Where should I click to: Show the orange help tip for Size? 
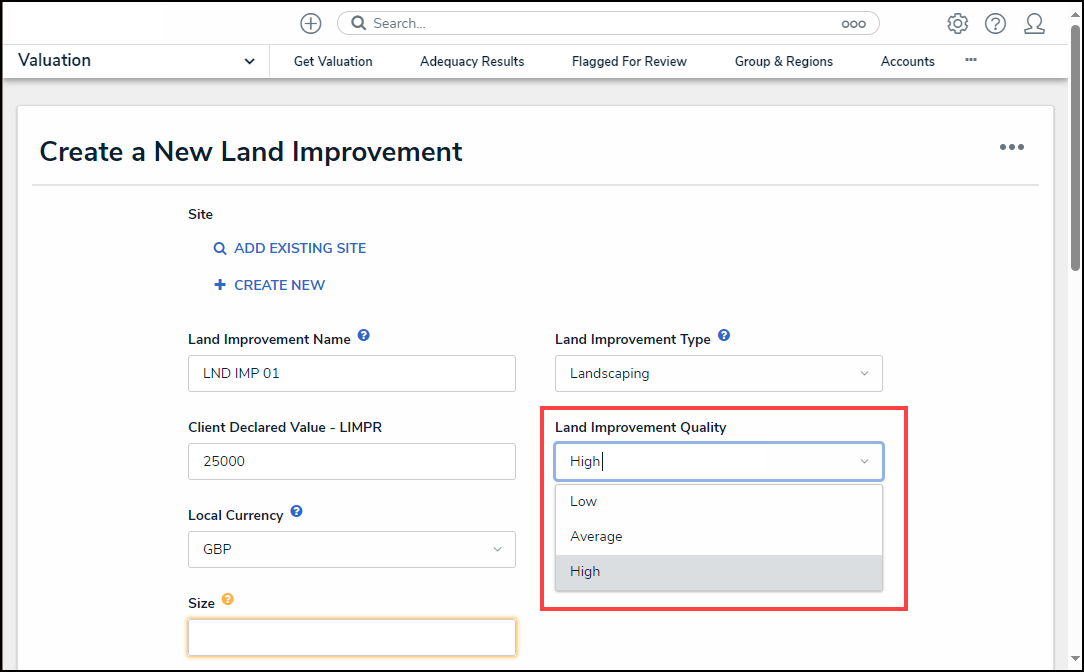pos(227,599)
